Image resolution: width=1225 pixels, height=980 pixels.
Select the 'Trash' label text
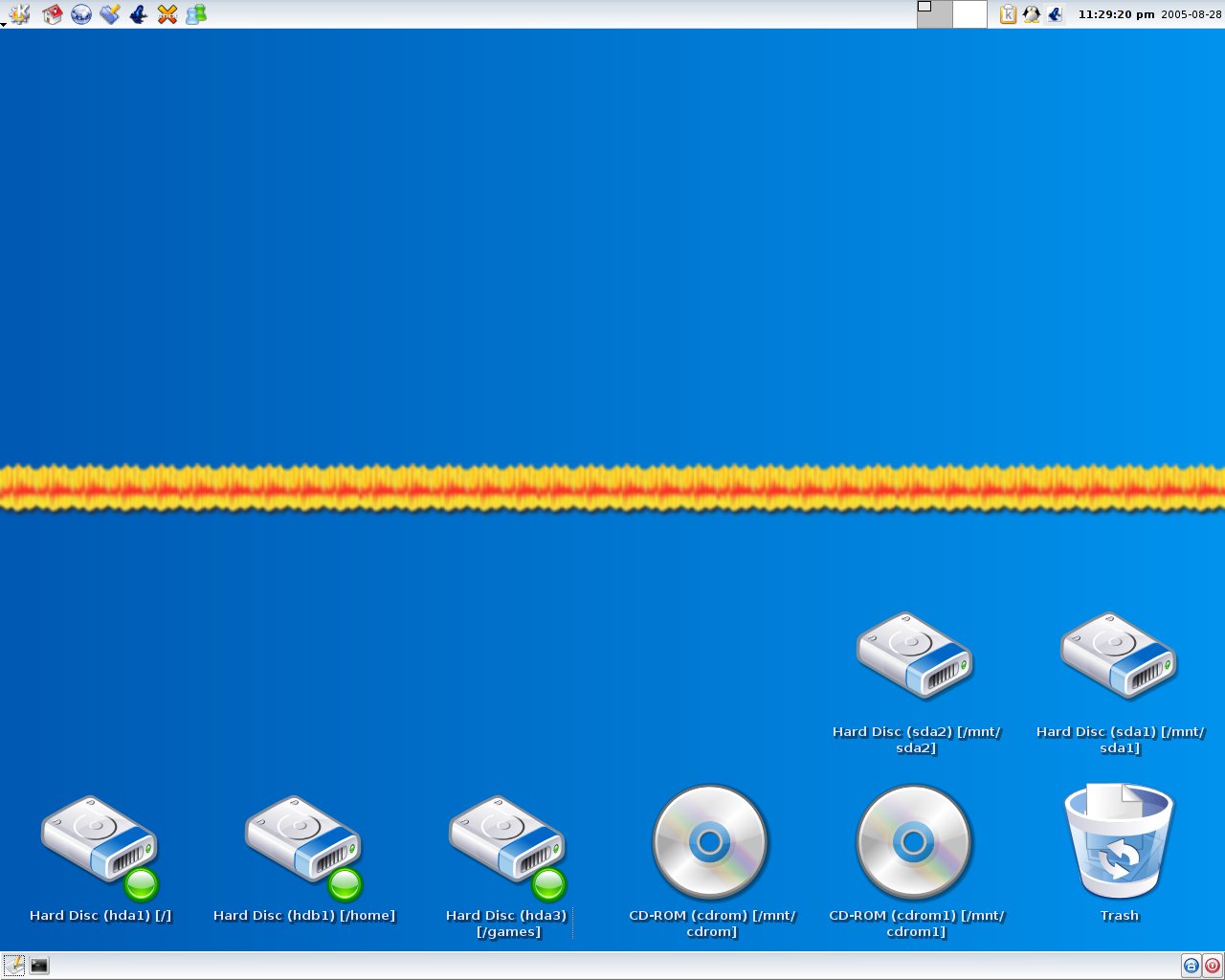(x=1119, y=916)
